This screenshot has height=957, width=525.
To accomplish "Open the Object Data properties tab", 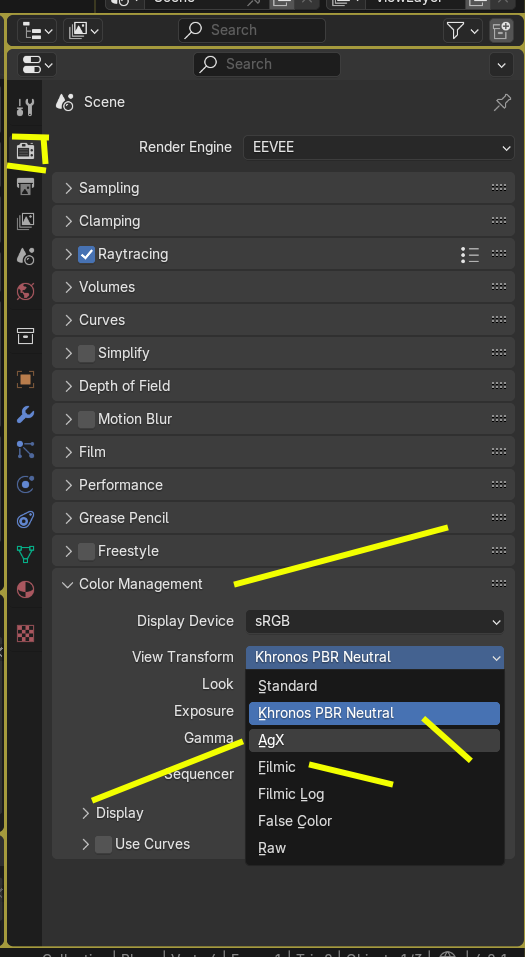I will pos(25,554).
